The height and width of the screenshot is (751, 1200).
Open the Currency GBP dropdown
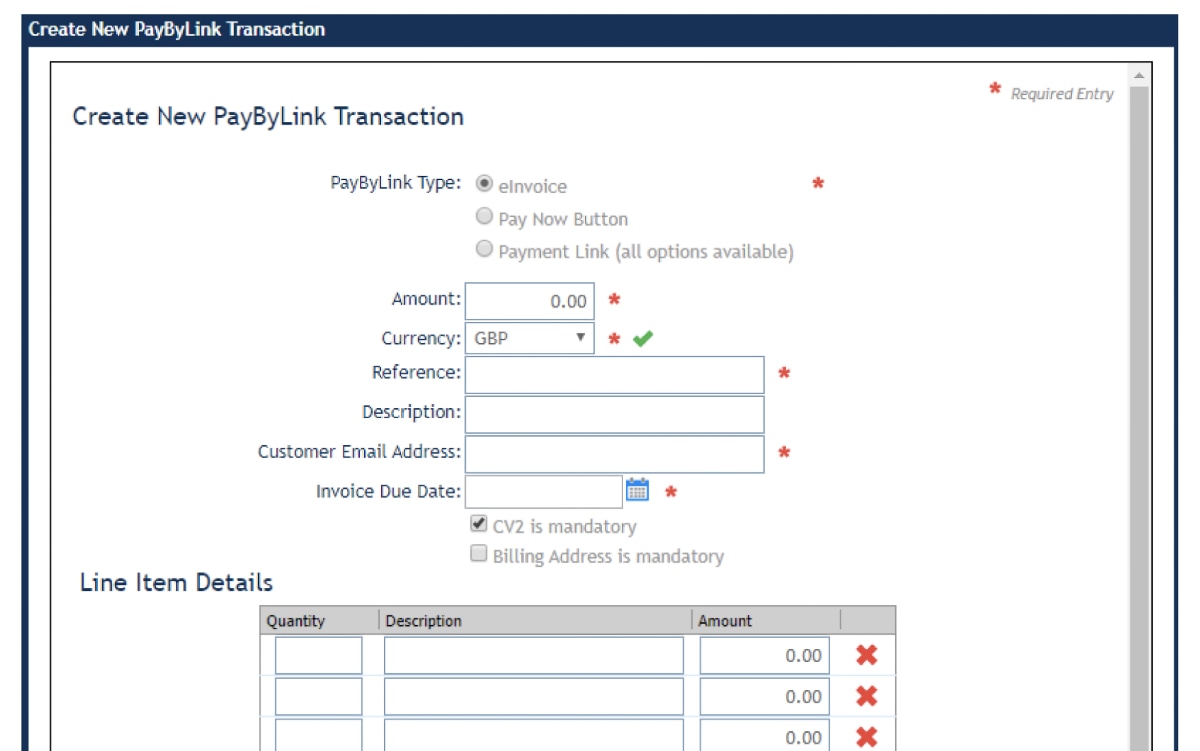click(530, 338)
